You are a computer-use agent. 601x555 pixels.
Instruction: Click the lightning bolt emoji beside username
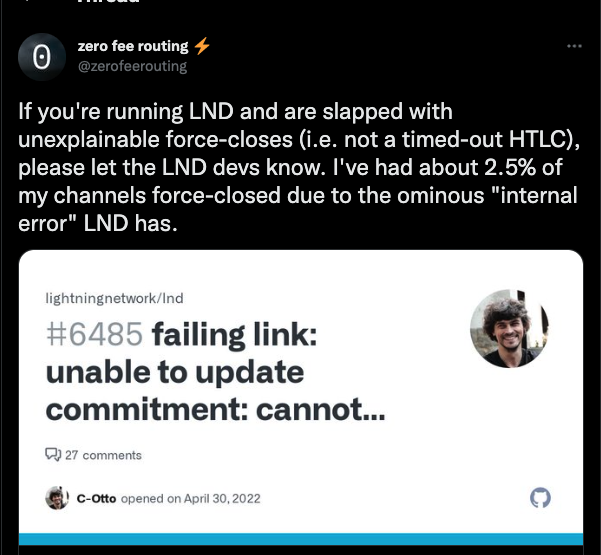tap(202, 46)
